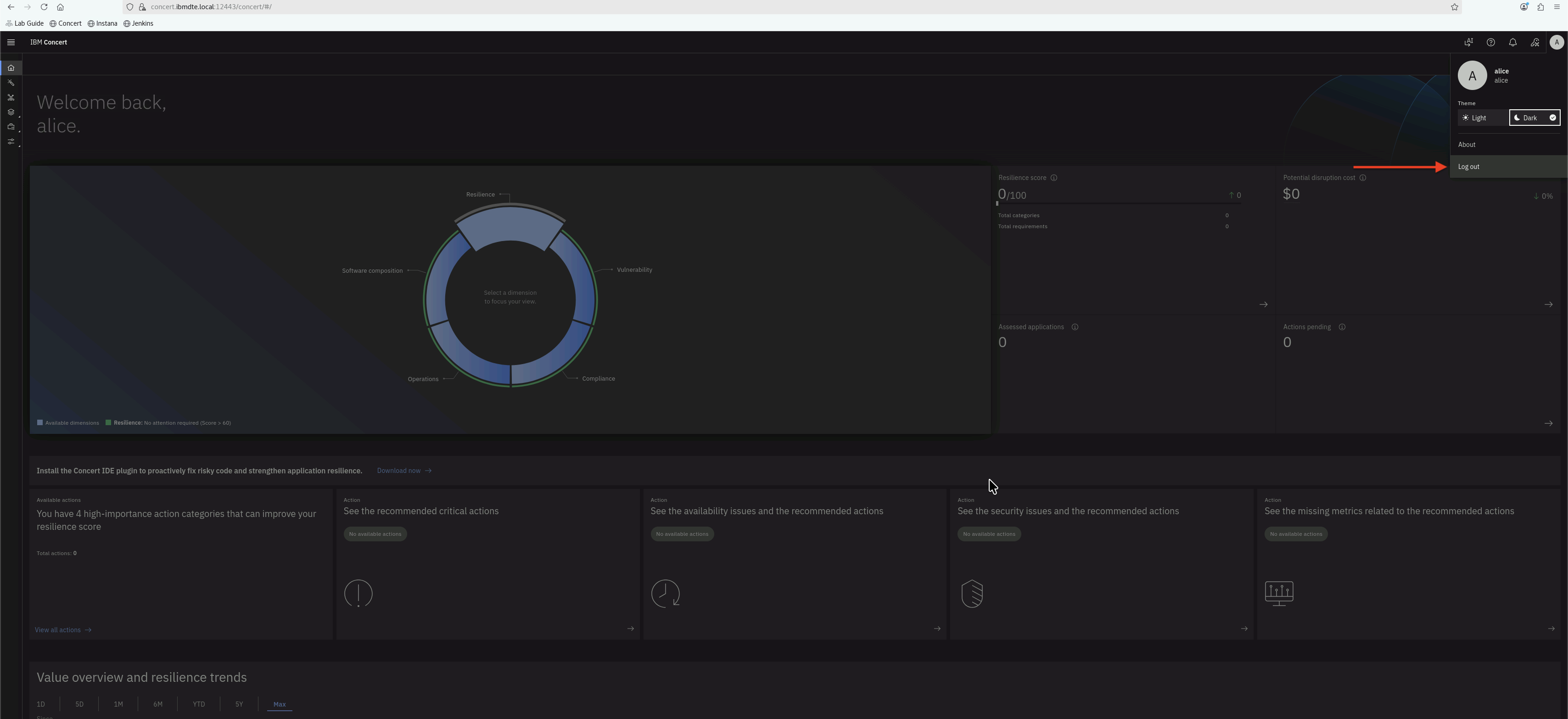Open the help question mark icon
The width and height of the screenshot is (1568, 719).
tap(1491, 42)
